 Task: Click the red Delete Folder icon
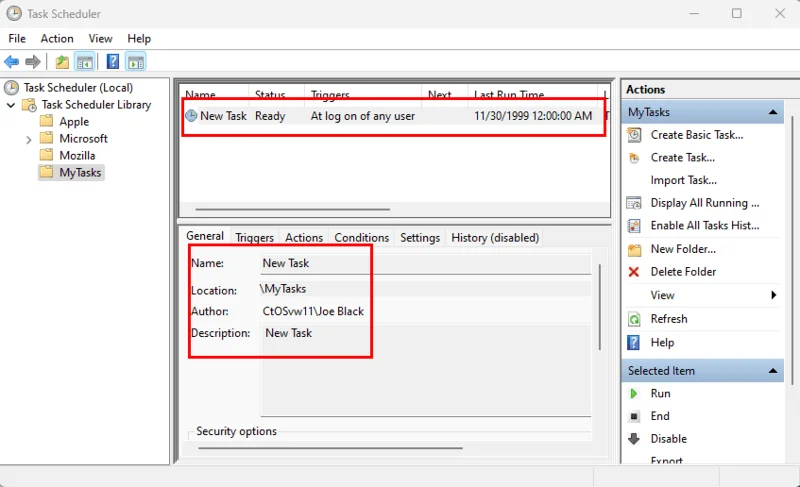[634, 272]
